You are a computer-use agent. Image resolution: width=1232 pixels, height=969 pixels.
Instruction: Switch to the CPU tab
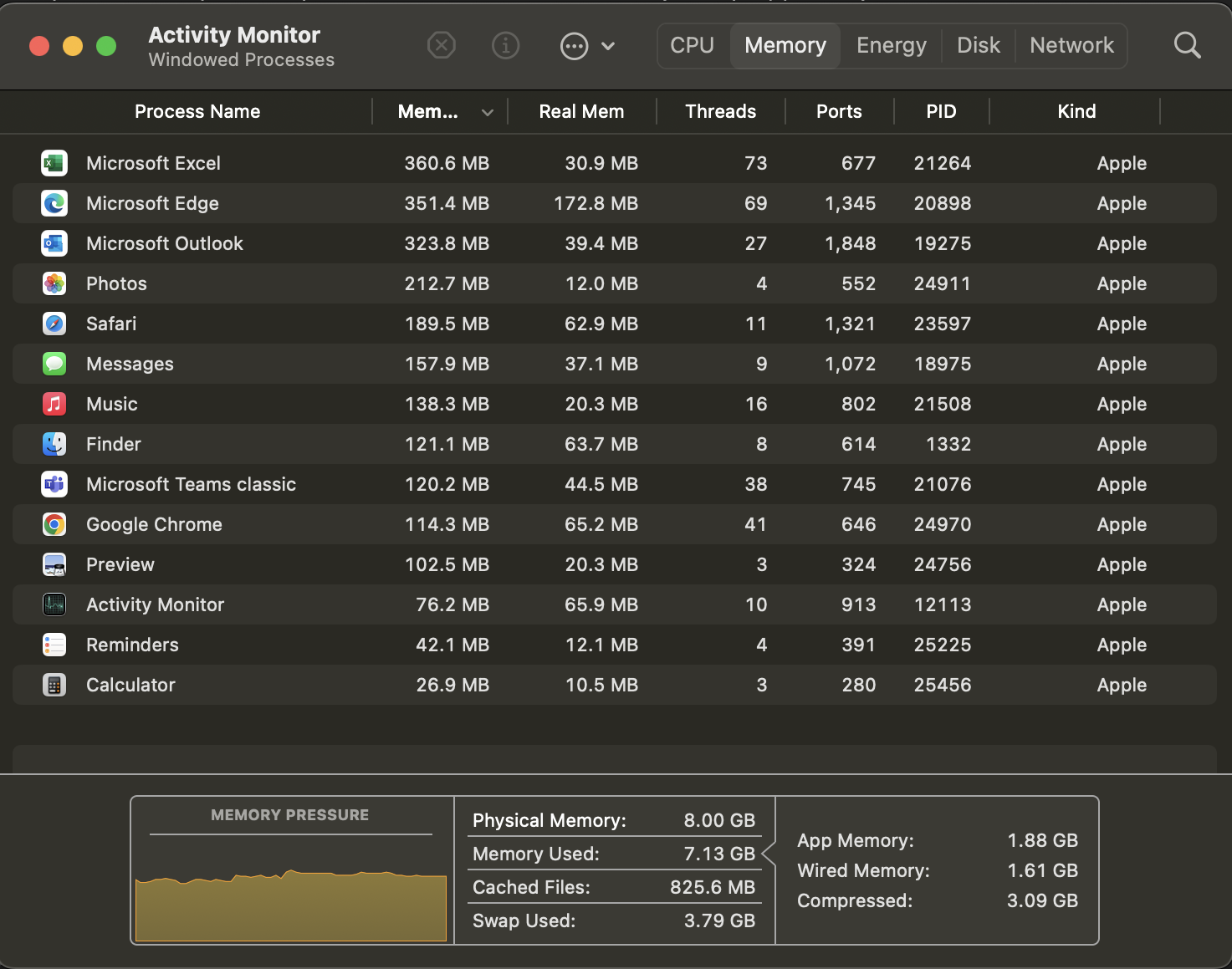693,45
